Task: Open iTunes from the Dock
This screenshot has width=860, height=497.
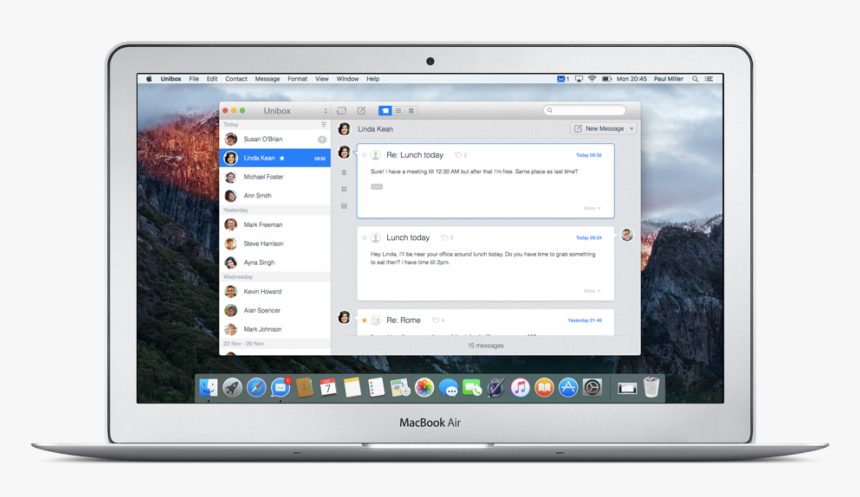Action: [520, 388]
